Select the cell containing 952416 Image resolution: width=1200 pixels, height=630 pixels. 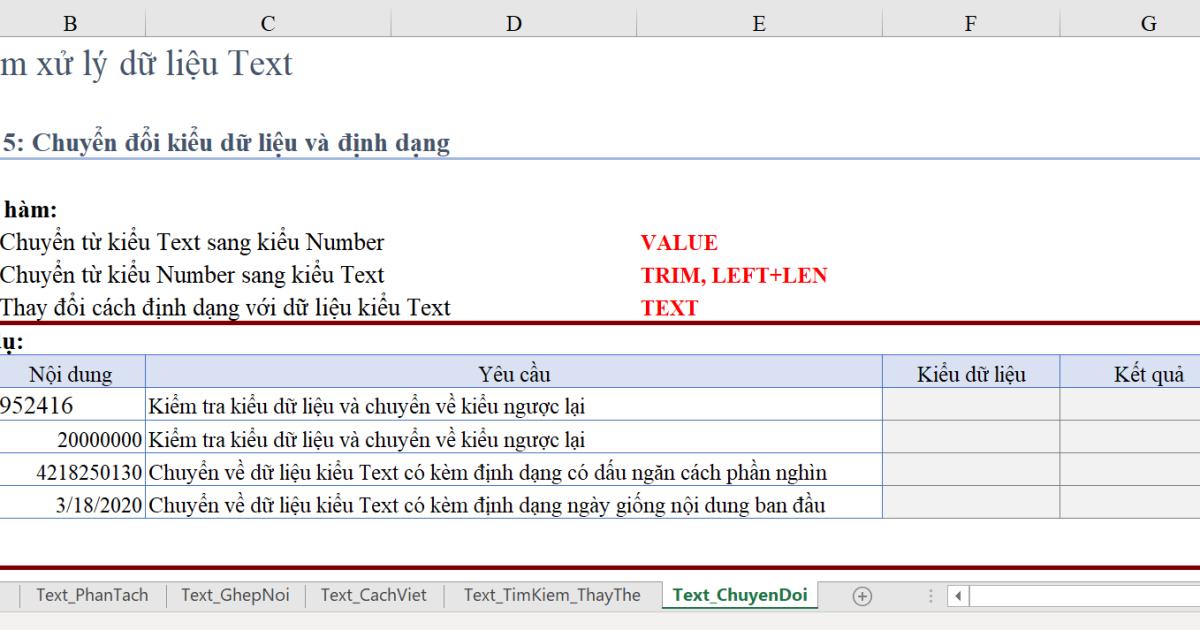click(x=72, y=406)
